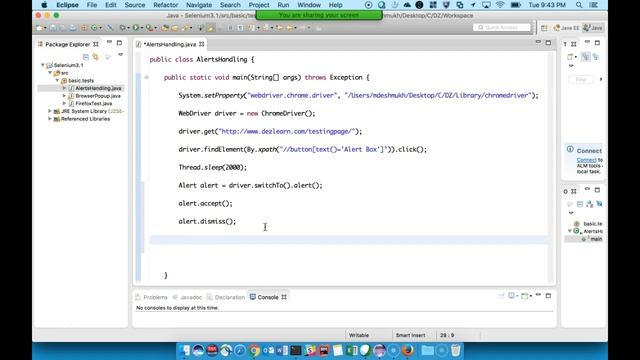Expand the JRE System Library node
640x360 pixels.
pyautogui.click(x=50, y=111)
